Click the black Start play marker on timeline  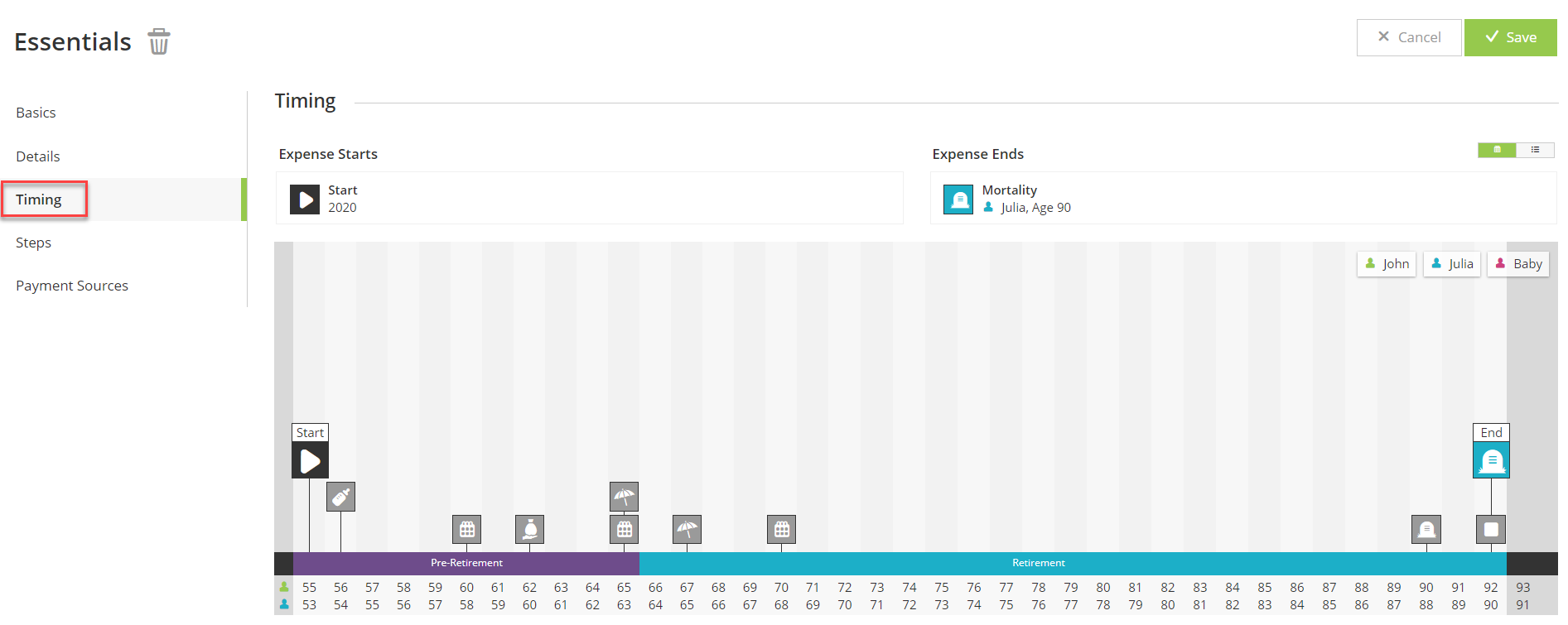coord(310,460)
